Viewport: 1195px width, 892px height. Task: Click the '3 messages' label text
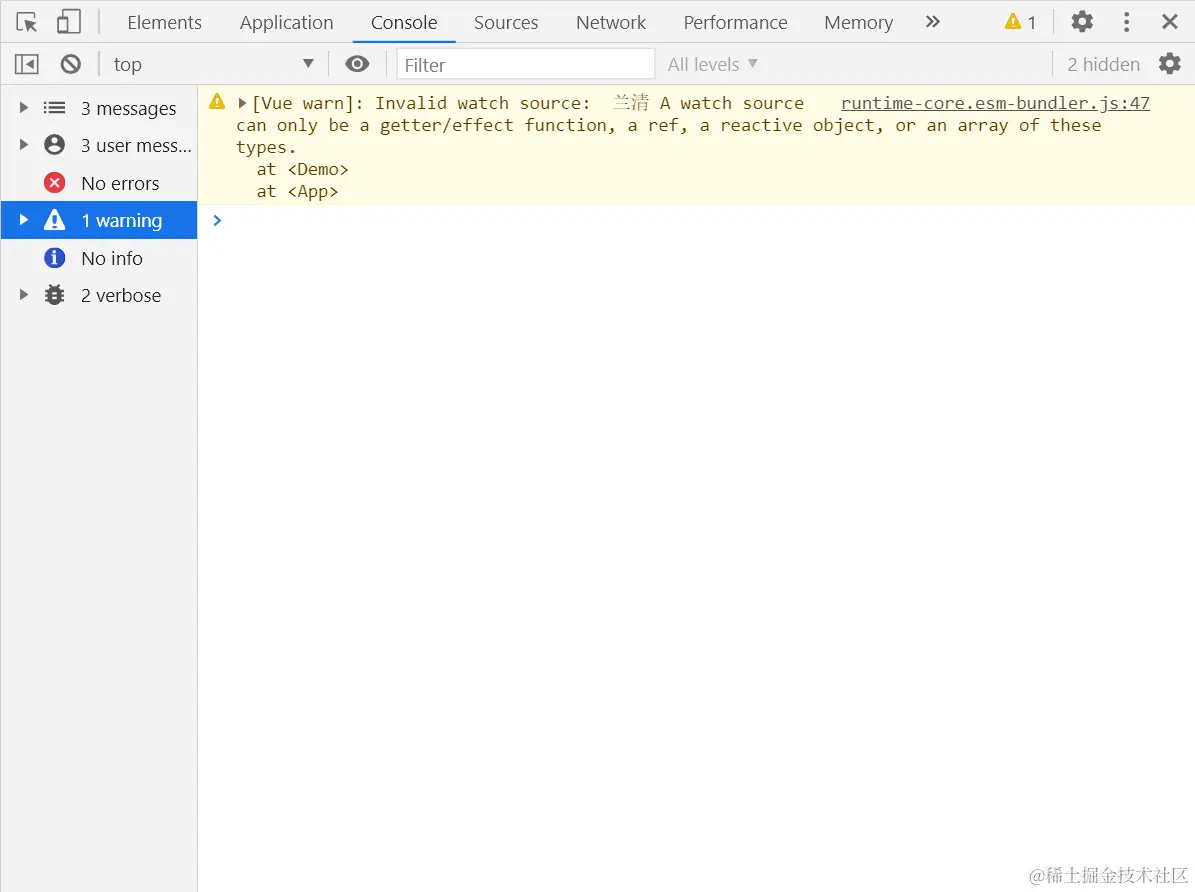coord(129,108)
